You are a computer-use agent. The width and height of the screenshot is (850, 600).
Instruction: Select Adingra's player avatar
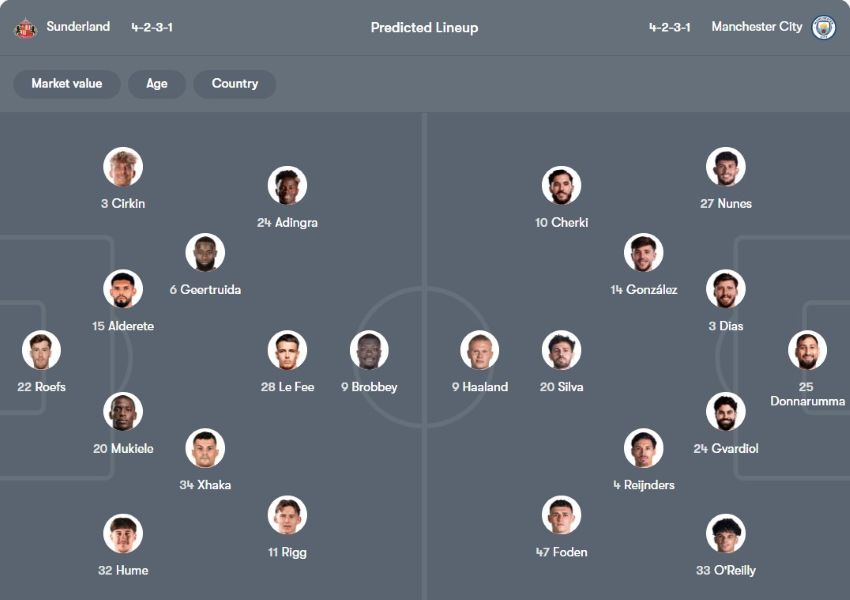(287, 186)
